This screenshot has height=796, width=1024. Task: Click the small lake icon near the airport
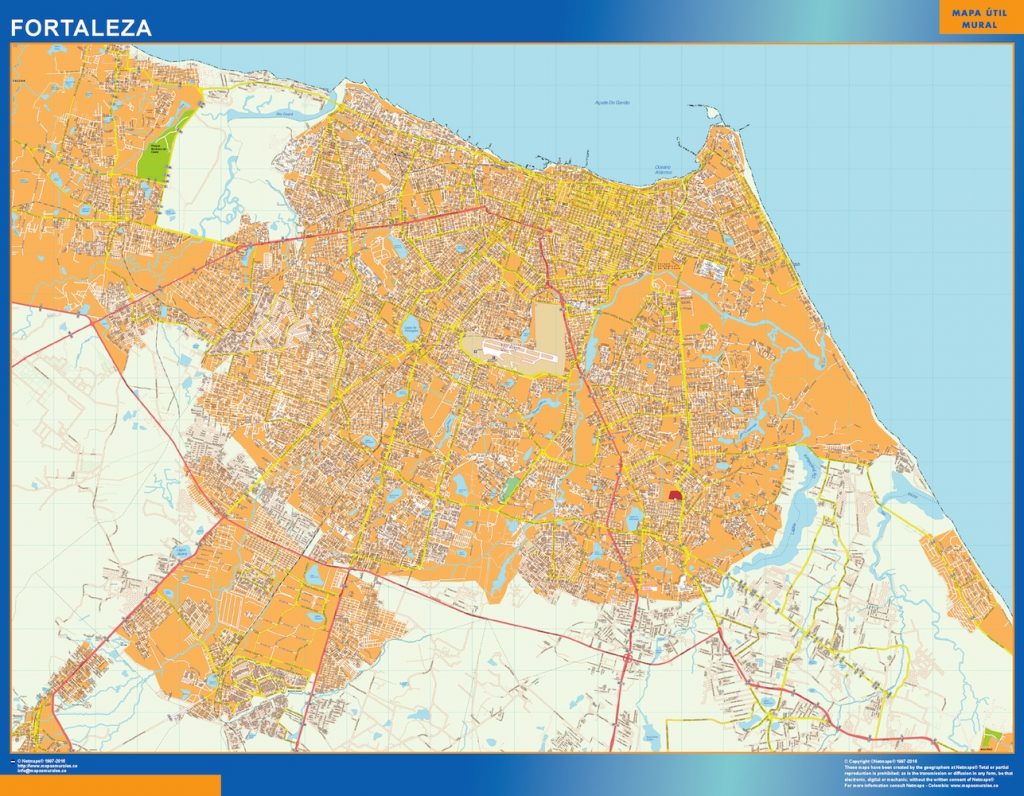pos(526,333)
